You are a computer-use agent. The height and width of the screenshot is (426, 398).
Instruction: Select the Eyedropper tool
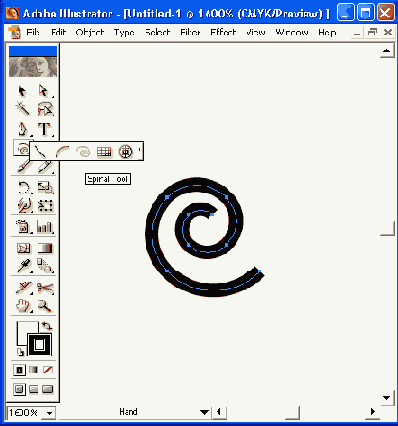coord(24,266)
